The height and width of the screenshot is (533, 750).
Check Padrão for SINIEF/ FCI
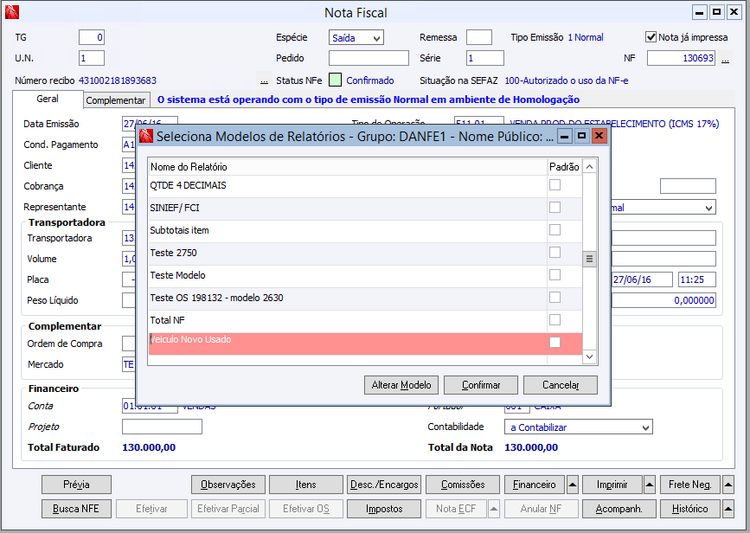point(555,207)
